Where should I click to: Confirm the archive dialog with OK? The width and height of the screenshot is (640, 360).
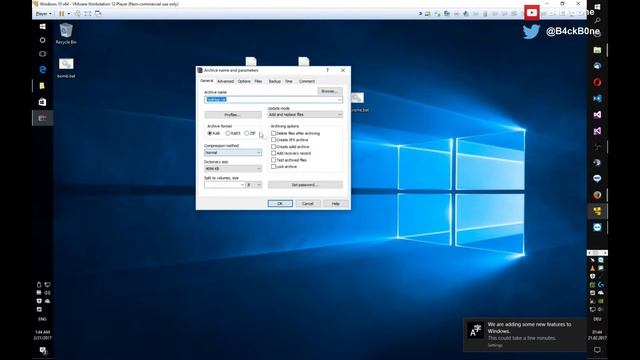(280, 203)
